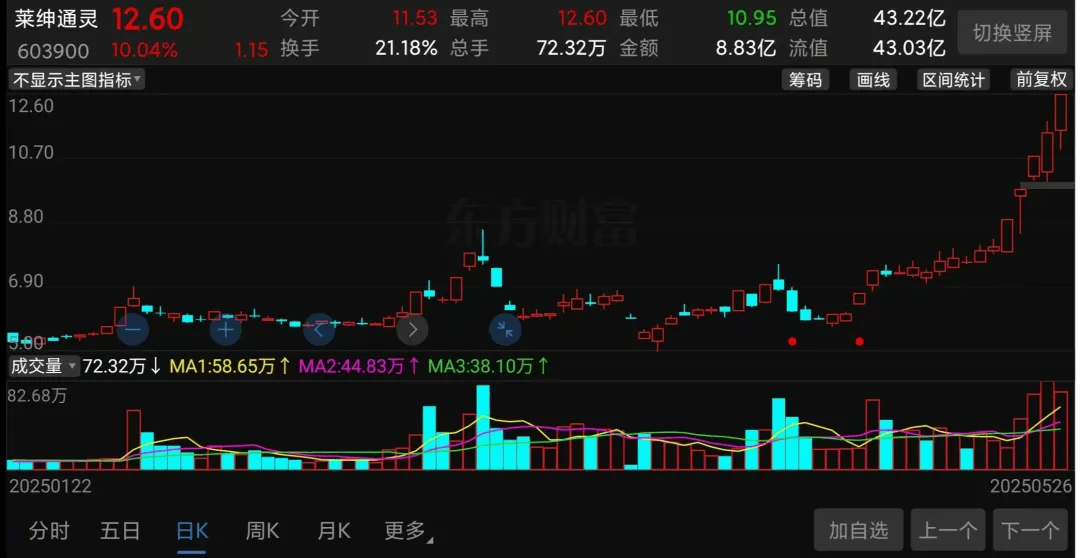Switch to the 分时 tab
The height and width of the screenshot is (558, 1080).
coord(49,530)
